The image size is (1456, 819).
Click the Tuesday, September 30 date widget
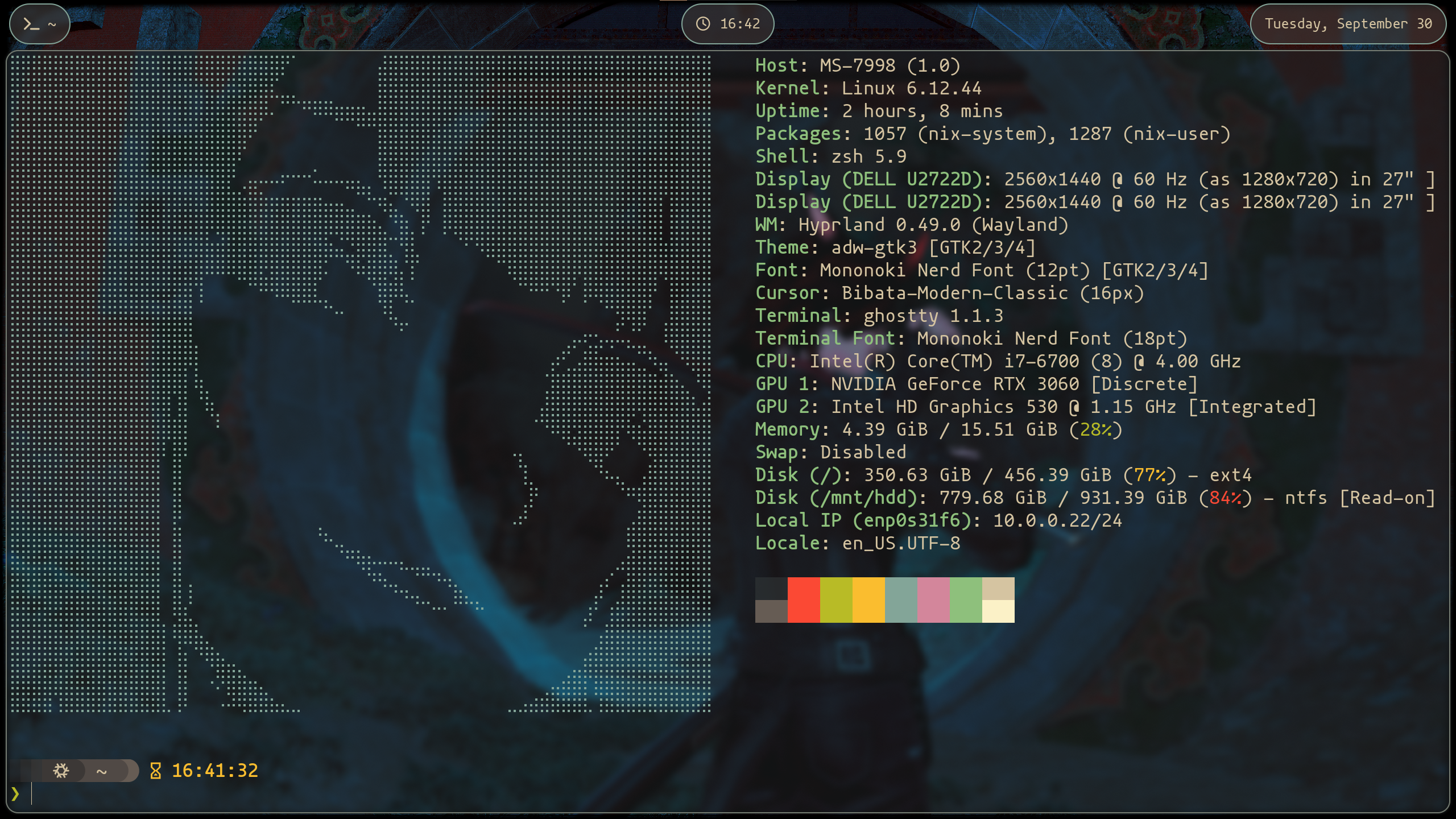coord(1348,24)
